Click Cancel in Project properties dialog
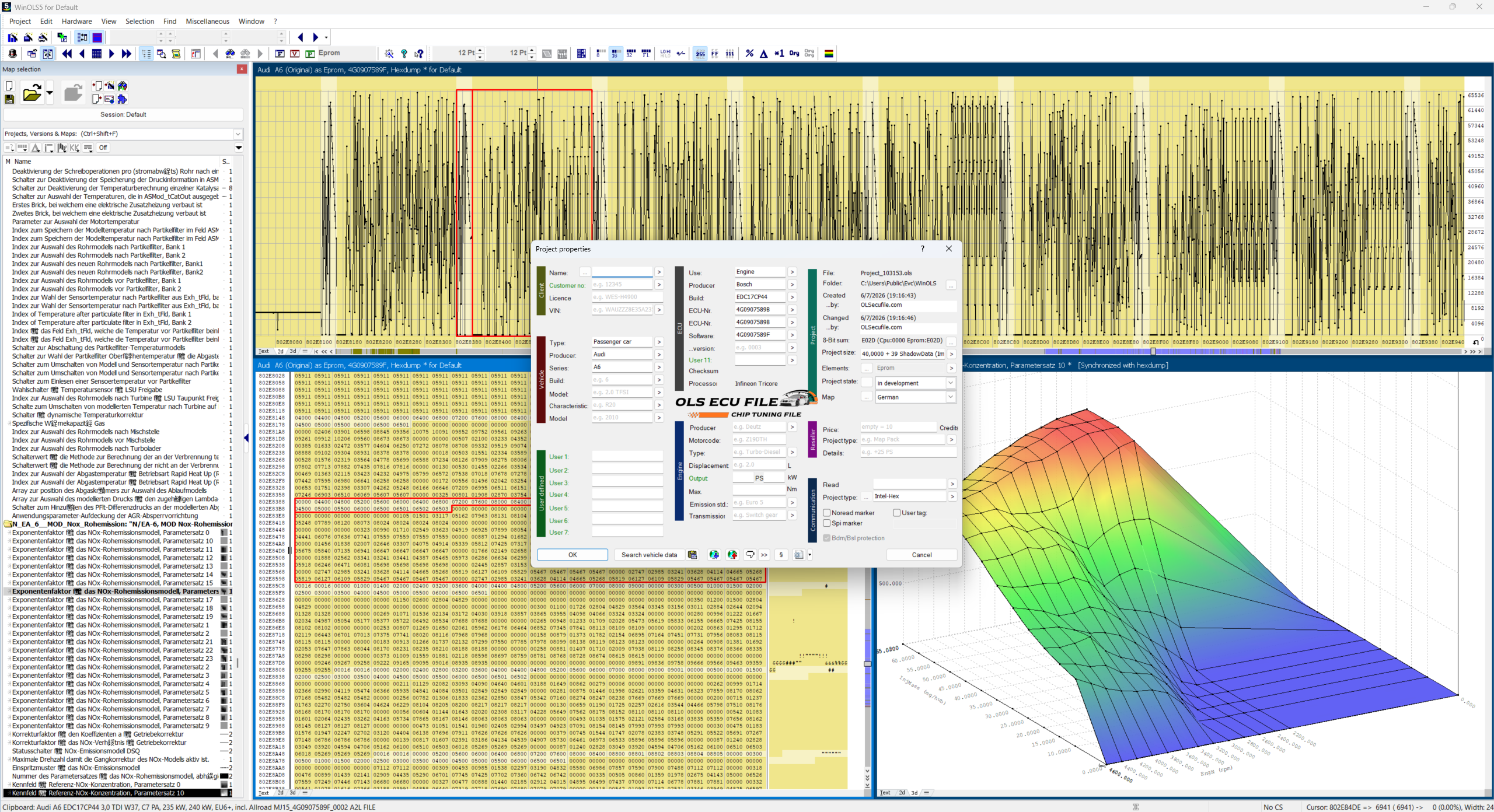This screenshot has width=1494, height=812. click(x=921, y=555)
